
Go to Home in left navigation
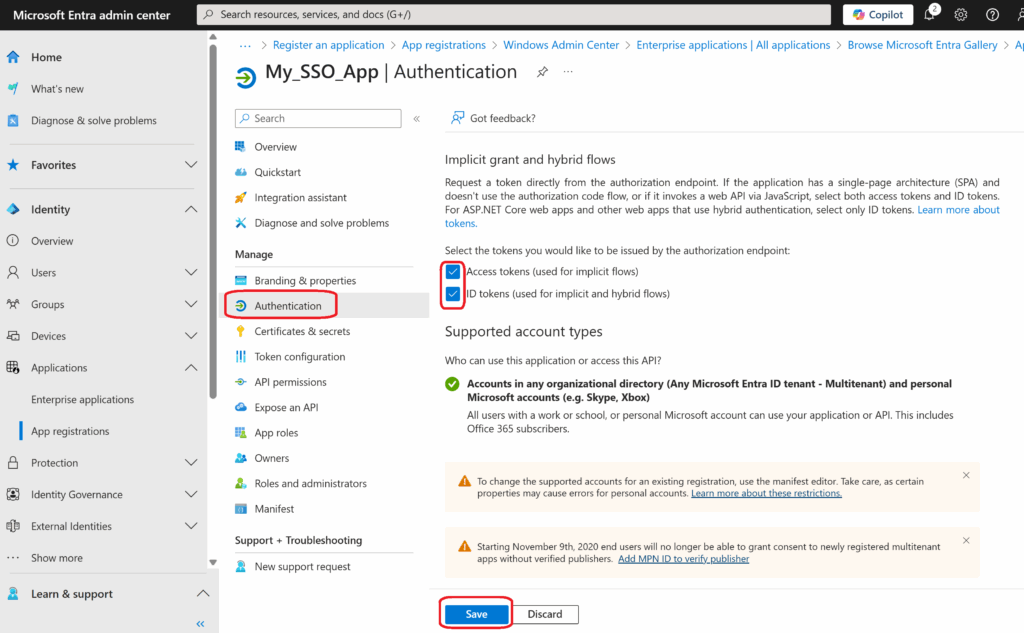pyautogui.click(x=46, y=57)
